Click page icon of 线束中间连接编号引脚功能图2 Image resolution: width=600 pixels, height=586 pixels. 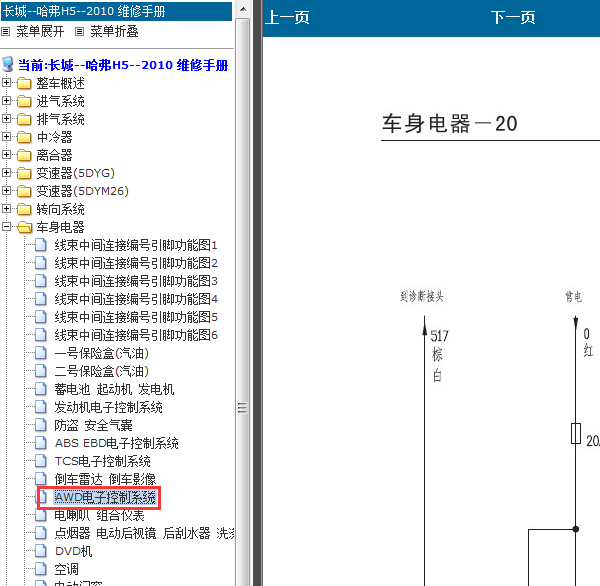point(41,263)
